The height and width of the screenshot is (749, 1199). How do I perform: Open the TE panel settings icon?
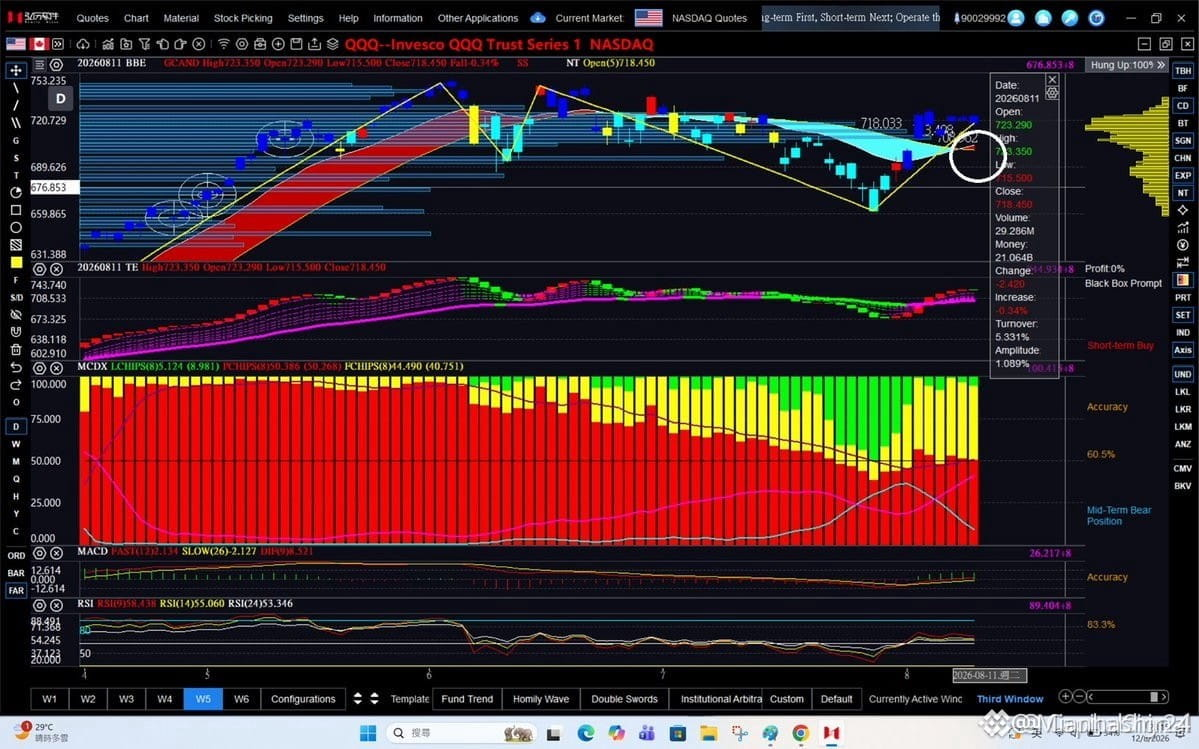click(39, 269)
